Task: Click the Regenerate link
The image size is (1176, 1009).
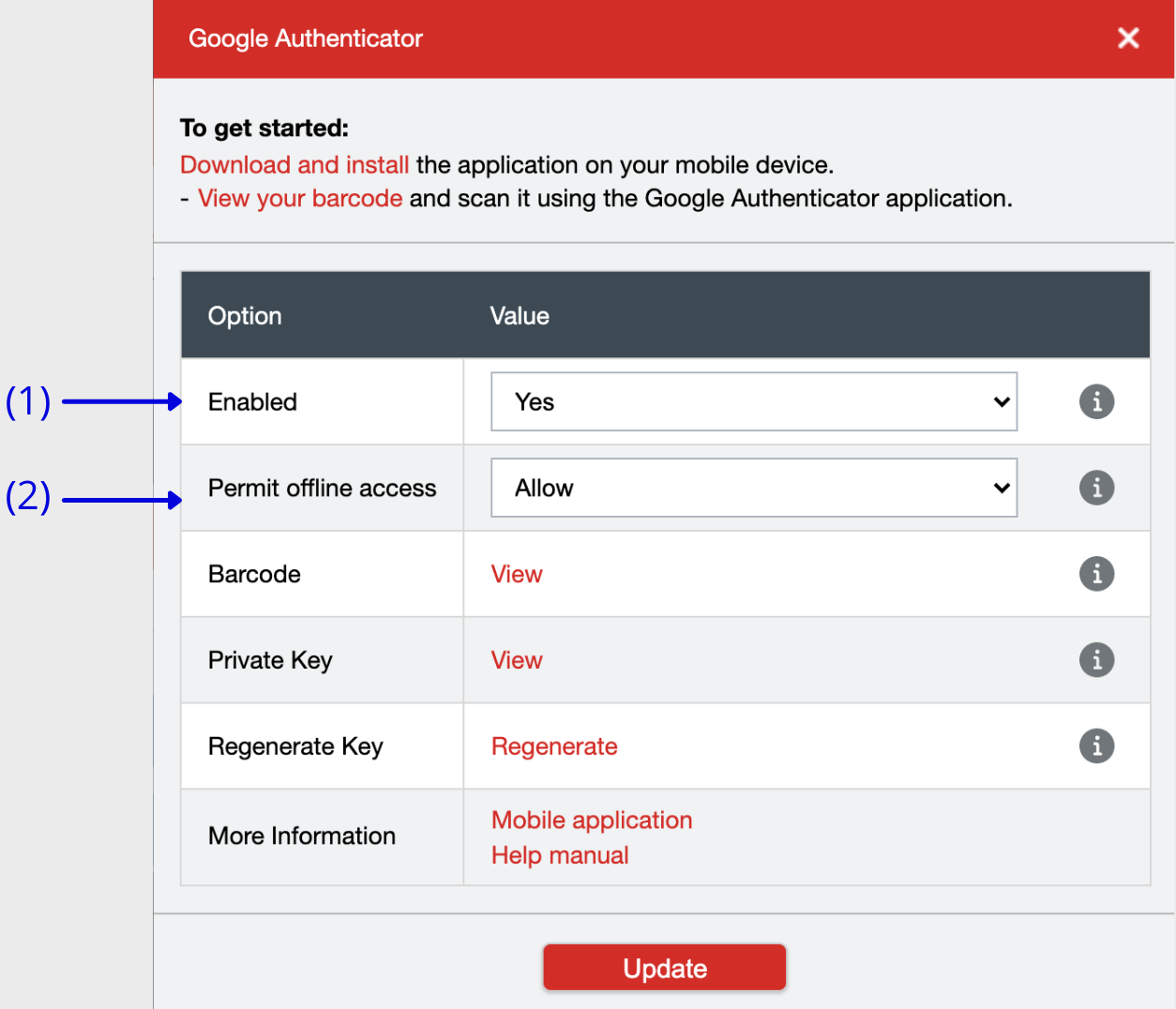Action: [554, 746]
